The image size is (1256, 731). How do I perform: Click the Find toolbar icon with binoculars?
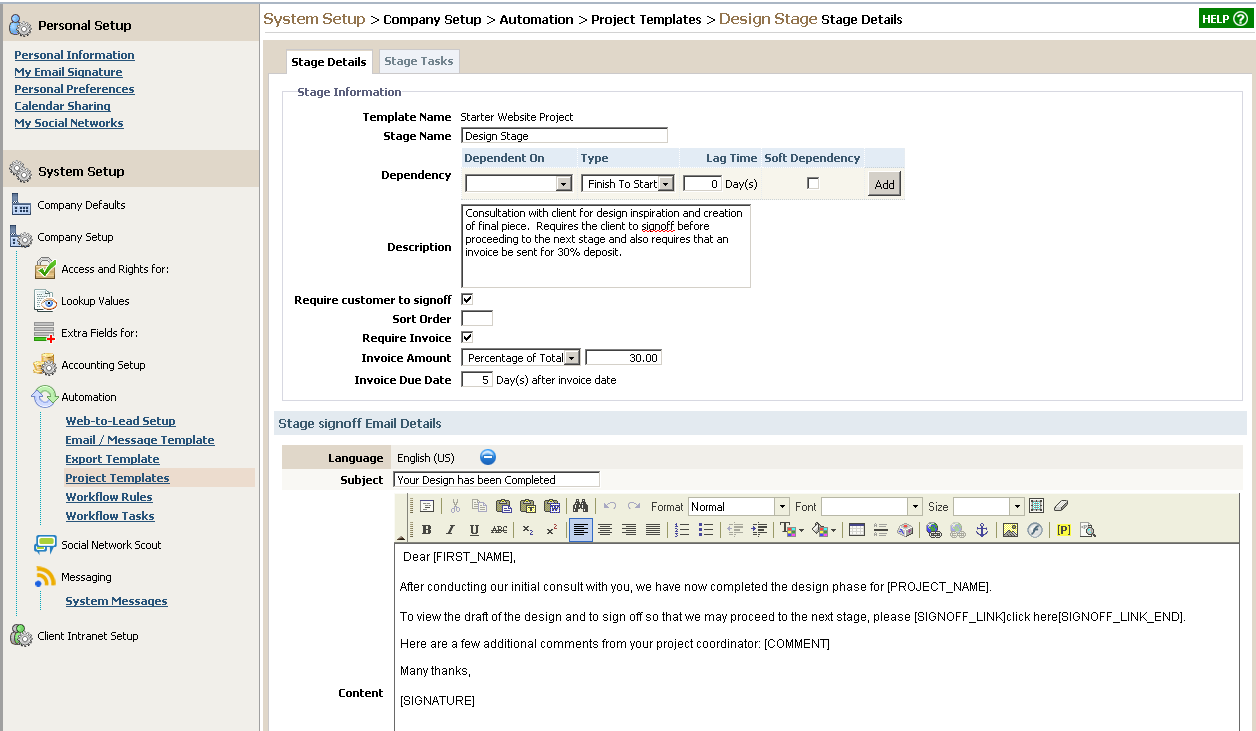pyautogui.click(x=581, y=506)
